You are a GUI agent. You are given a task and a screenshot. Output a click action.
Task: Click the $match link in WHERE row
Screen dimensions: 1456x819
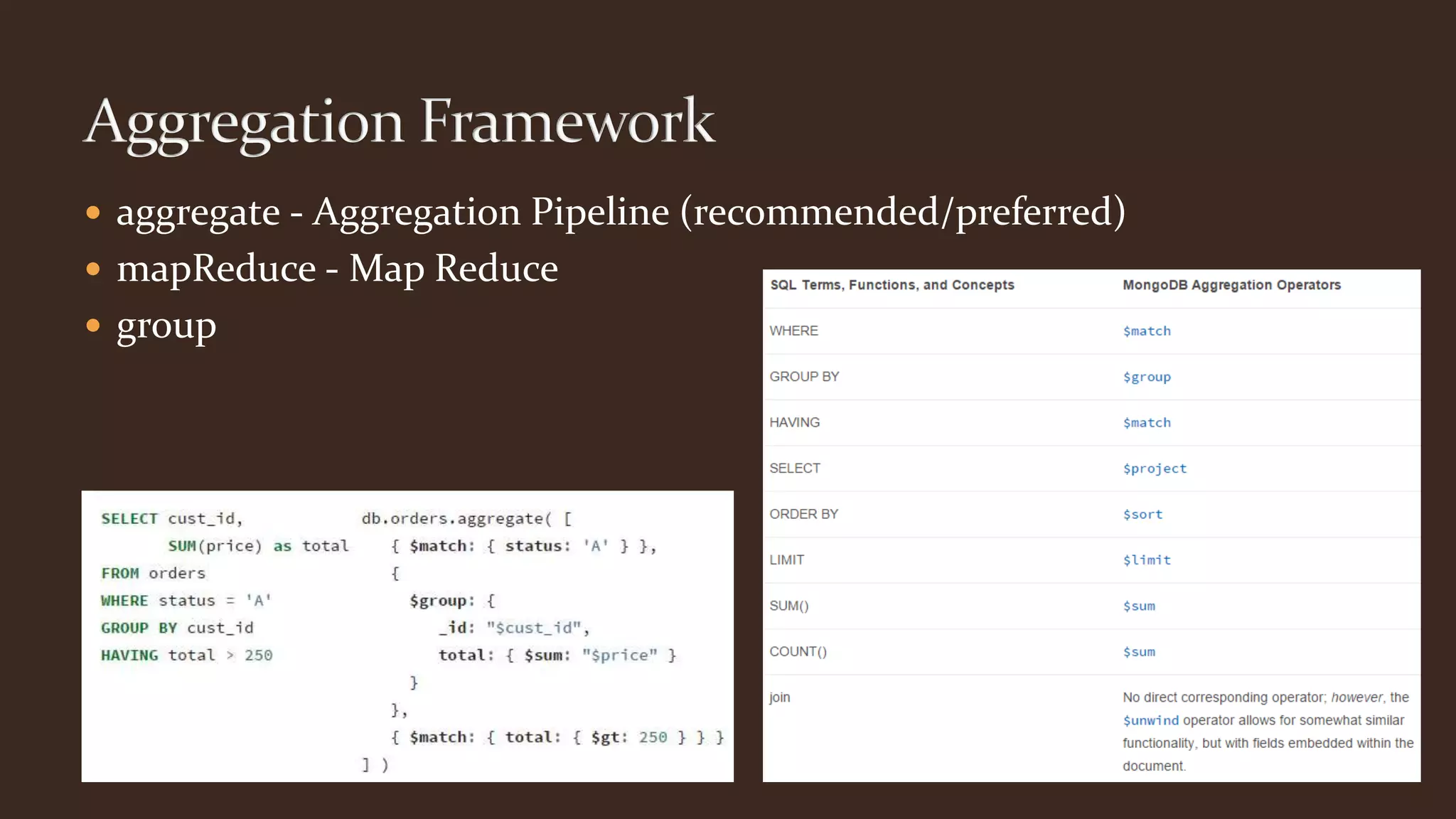(x=1147, y=331)
